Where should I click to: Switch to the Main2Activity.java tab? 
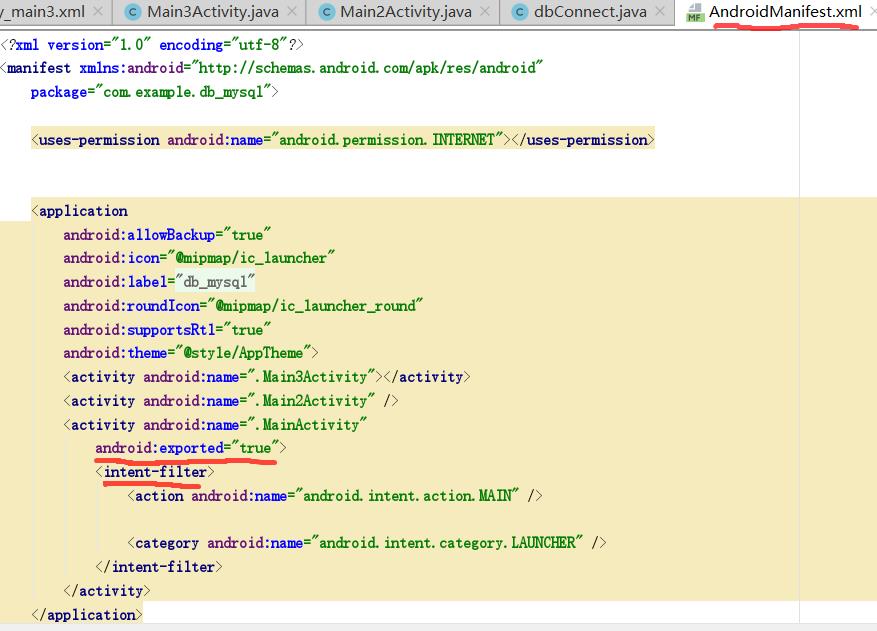point(405,12)
